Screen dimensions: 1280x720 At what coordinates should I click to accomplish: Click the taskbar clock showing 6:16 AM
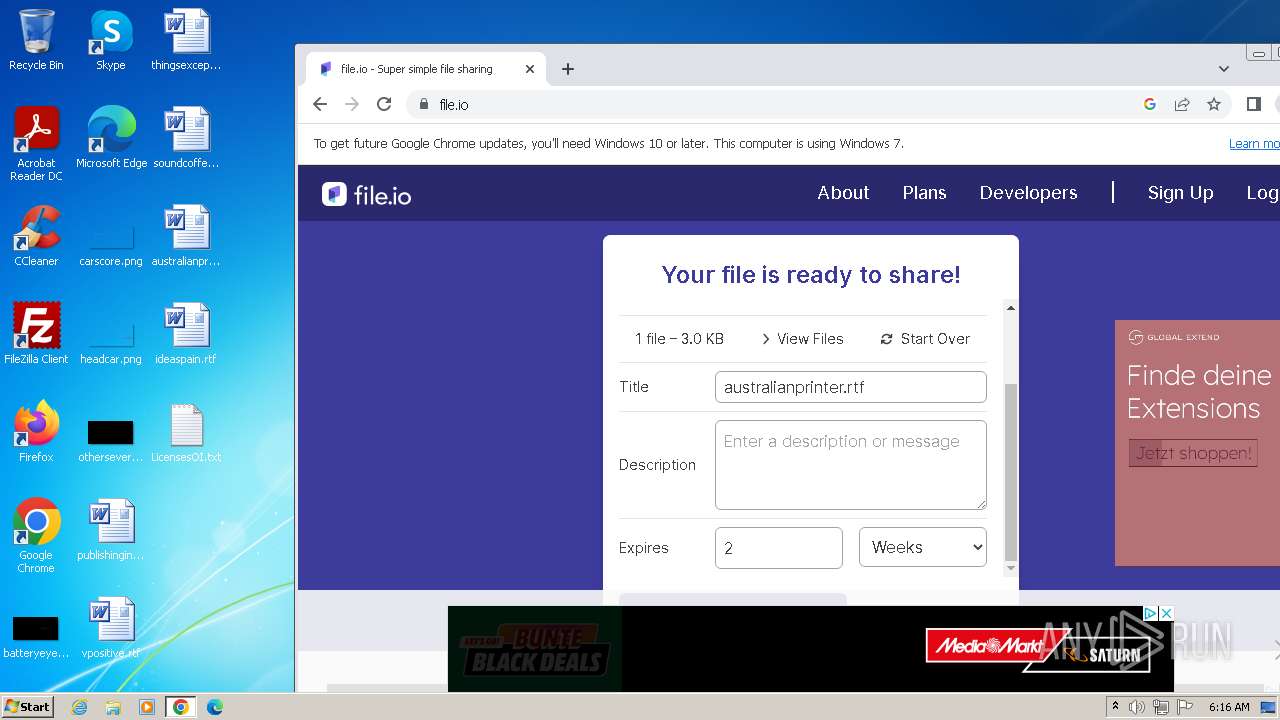point(1229,707)
